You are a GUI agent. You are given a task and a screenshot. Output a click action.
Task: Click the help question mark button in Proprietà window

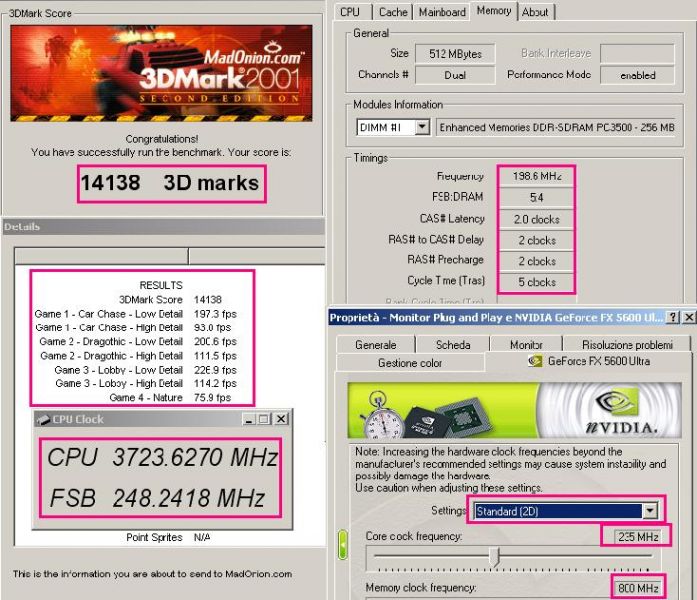[673, 317]
